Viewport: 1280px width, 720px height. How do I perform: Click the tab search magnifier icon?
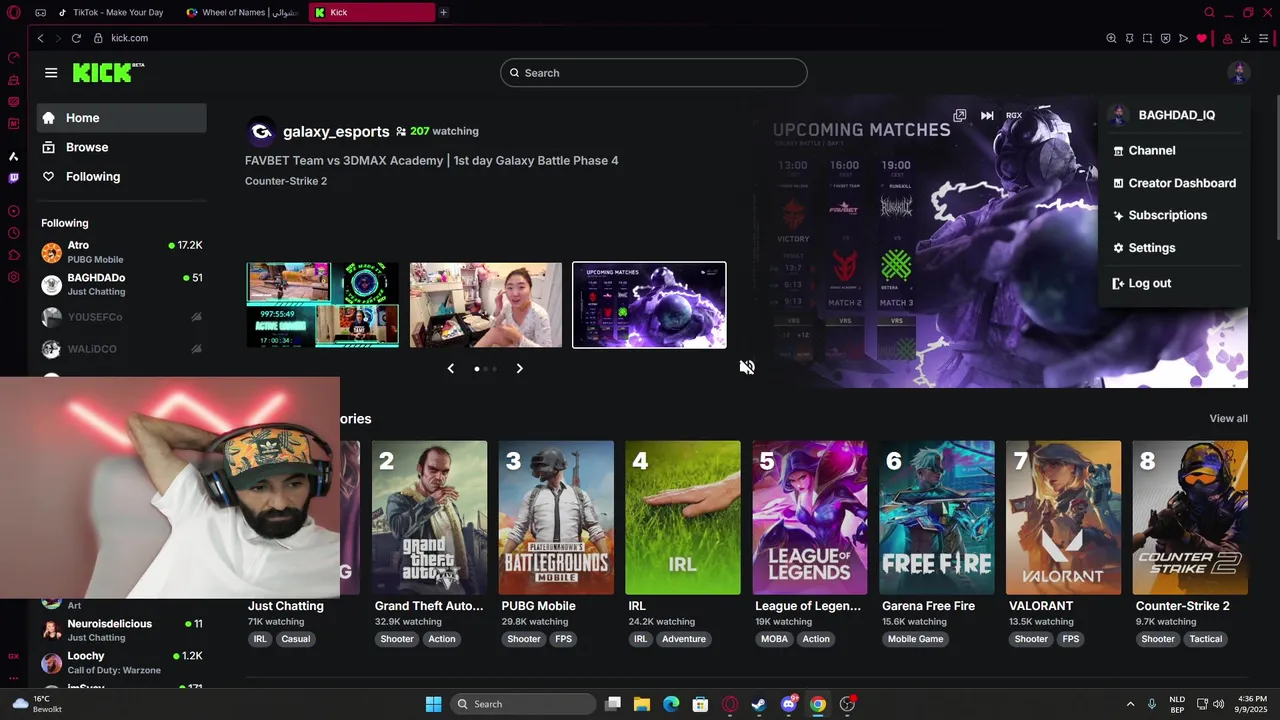(x=1209, y=13)
